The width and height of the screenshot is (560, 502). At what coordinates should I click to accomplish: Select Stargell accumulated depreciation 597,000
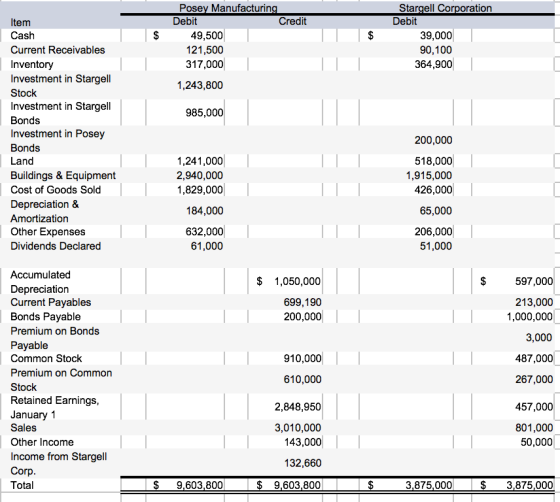[534, 282]
